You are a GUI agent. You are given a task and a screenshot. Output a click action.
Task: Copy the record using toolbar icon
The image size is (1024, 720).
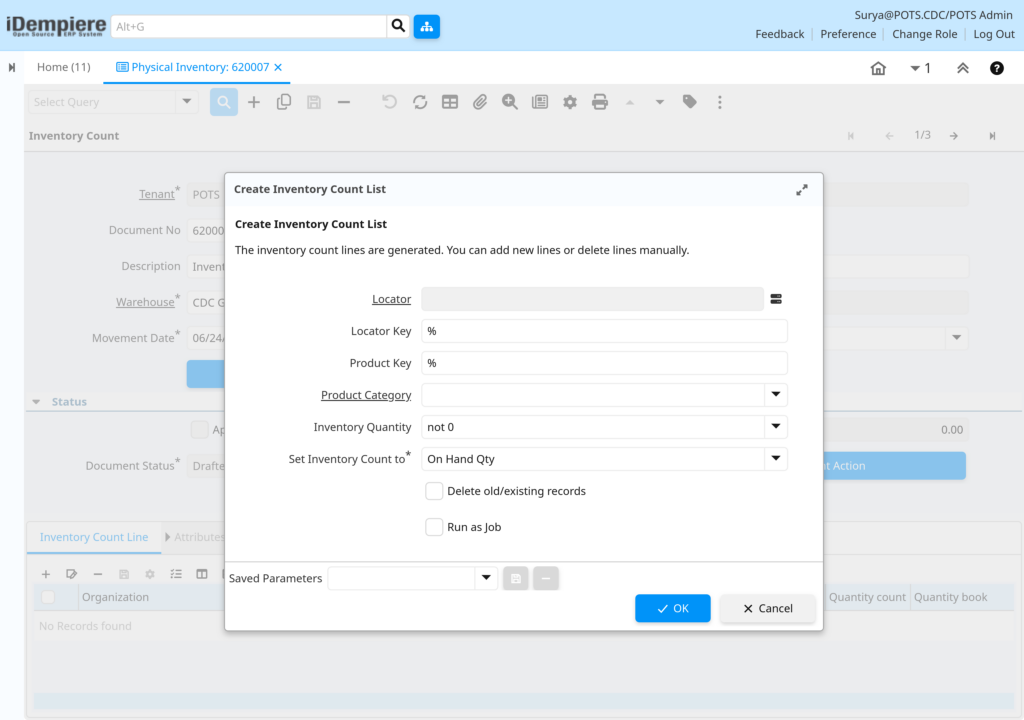click(x=283, y=102)
